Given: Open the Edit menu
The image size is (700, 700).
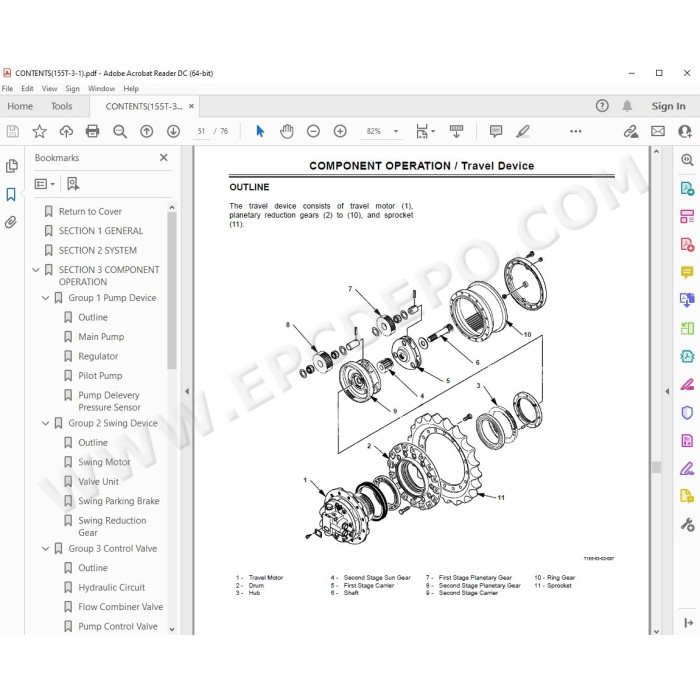Looking at the screenshot, I should point(27,89).
